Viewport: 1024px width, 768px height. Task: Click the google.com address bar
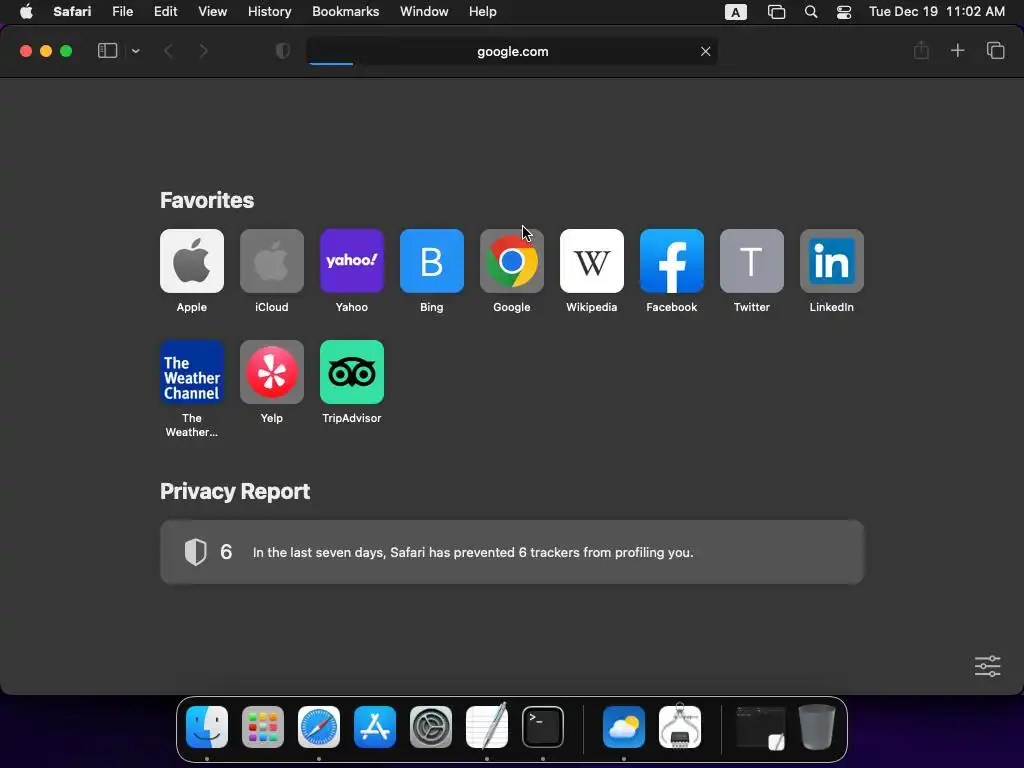pos(512,52)
